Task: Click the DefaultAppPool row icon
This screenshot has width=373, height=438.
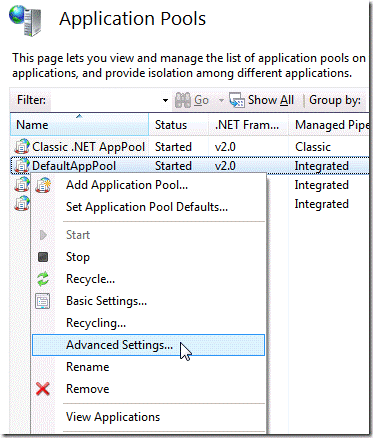Action: point(22,166)
